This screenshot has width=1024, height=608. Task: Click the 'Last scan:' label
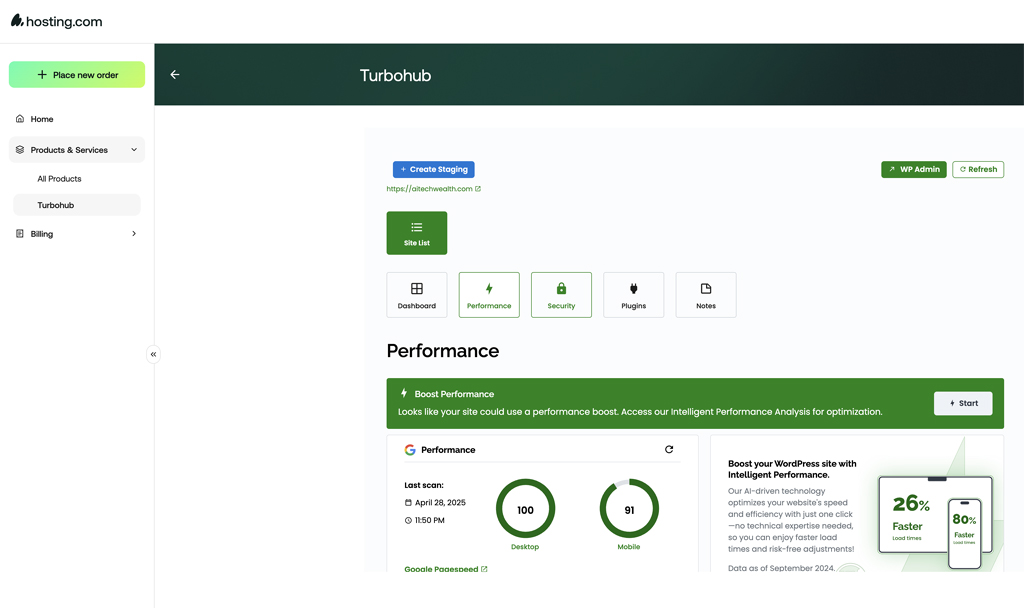[424, 485]
